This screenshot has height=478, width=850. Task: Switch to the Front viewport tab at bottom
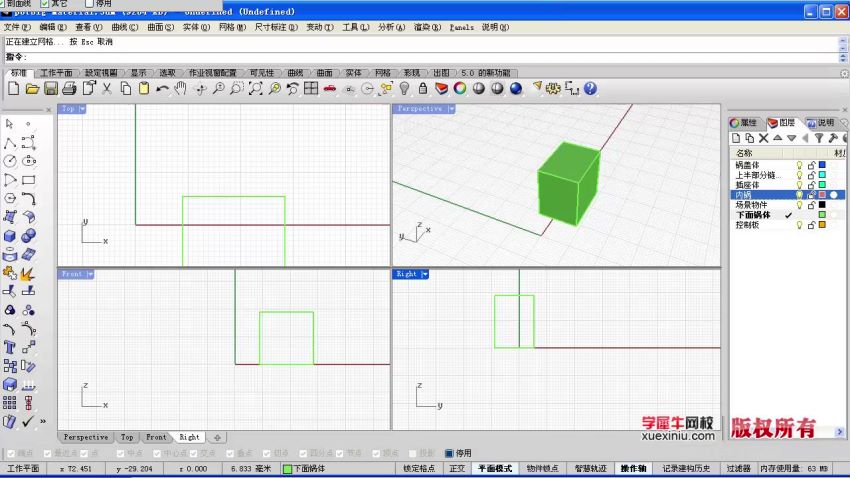(x=156, y=437)
